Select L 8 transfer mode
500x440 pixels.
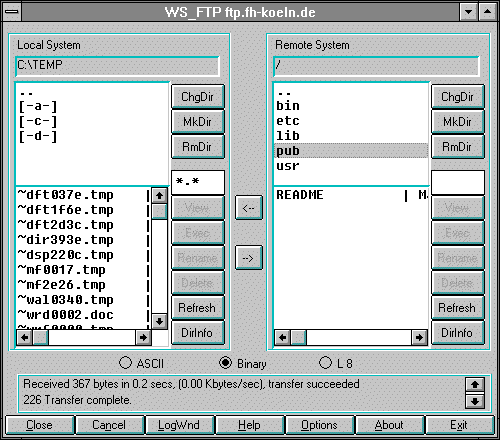336,363
